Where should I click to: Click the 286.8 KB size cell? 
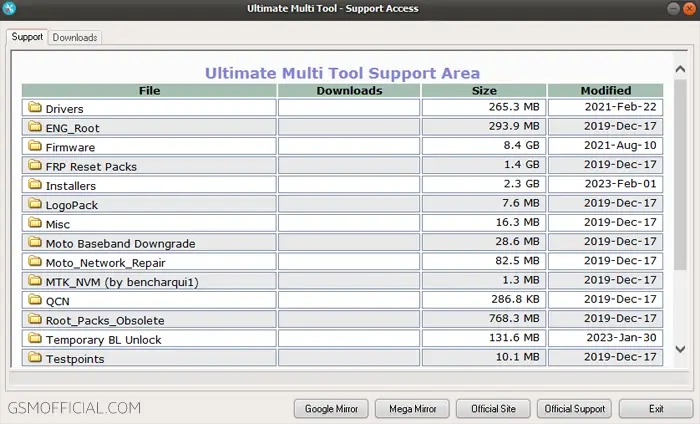[484, 299]
